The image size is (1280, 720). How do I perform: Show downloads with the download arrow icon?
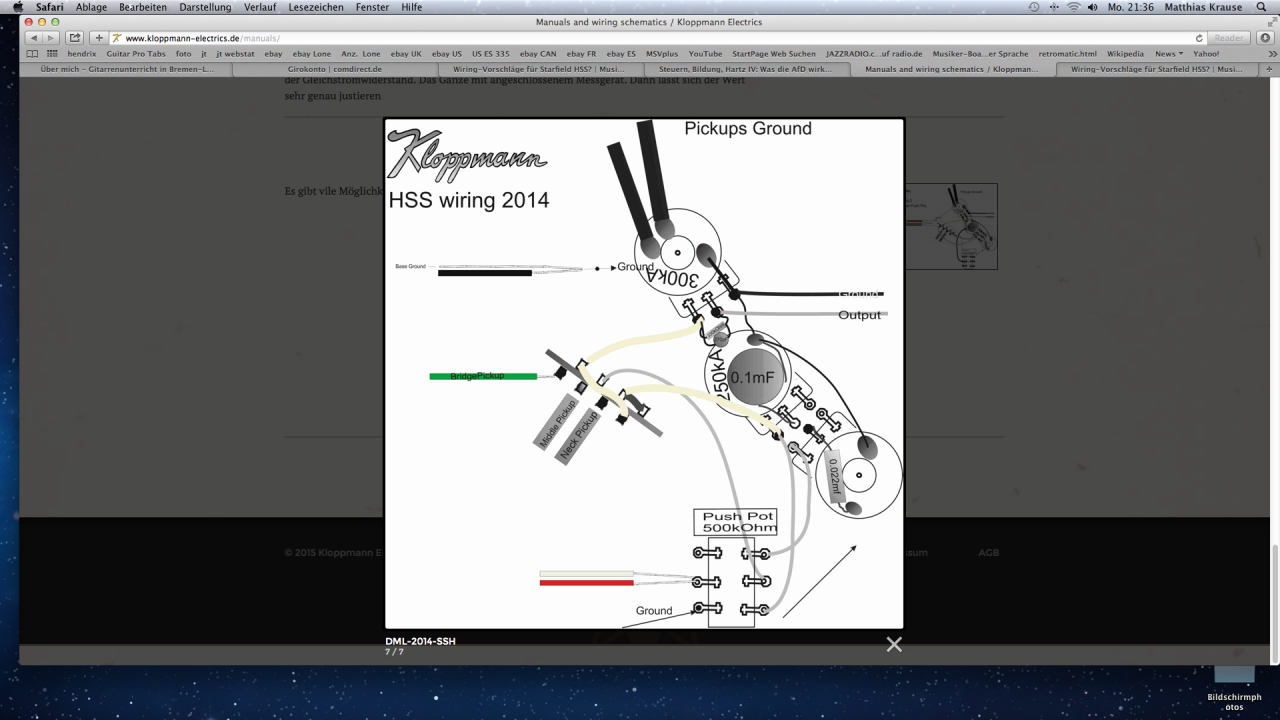pyautogui.click(x=1265, y=38)
